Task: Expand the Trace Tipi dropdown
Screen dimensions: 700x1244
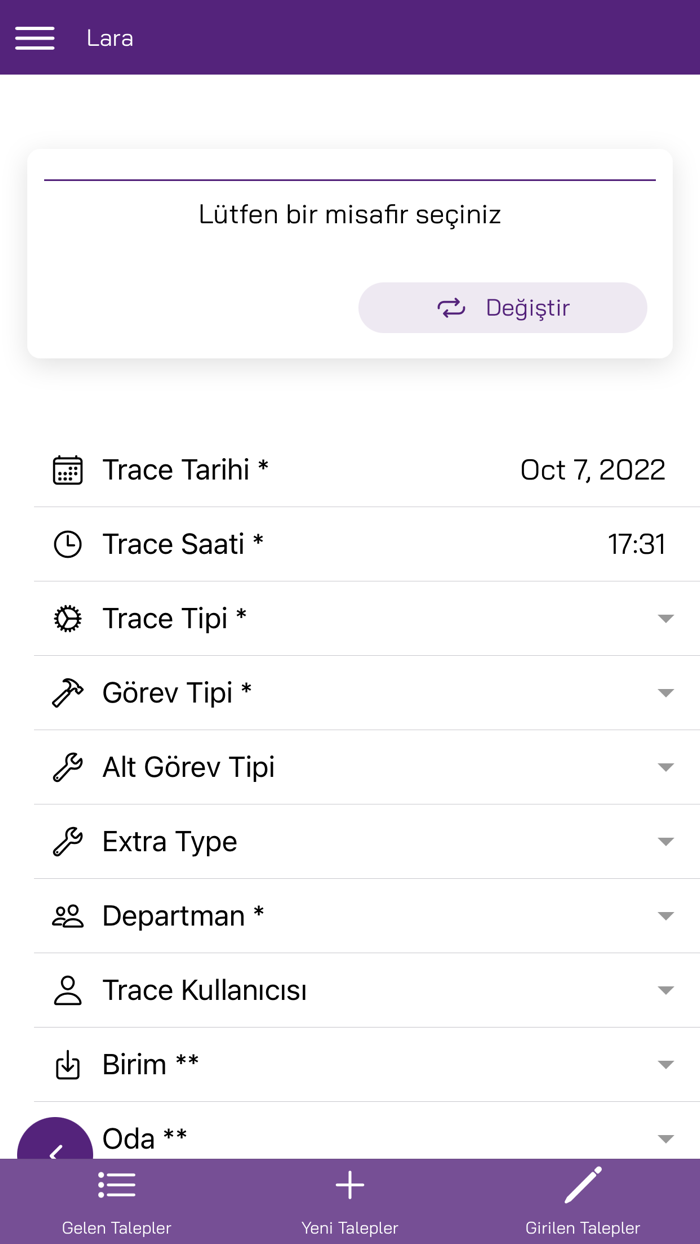Action: pos(665,619)
